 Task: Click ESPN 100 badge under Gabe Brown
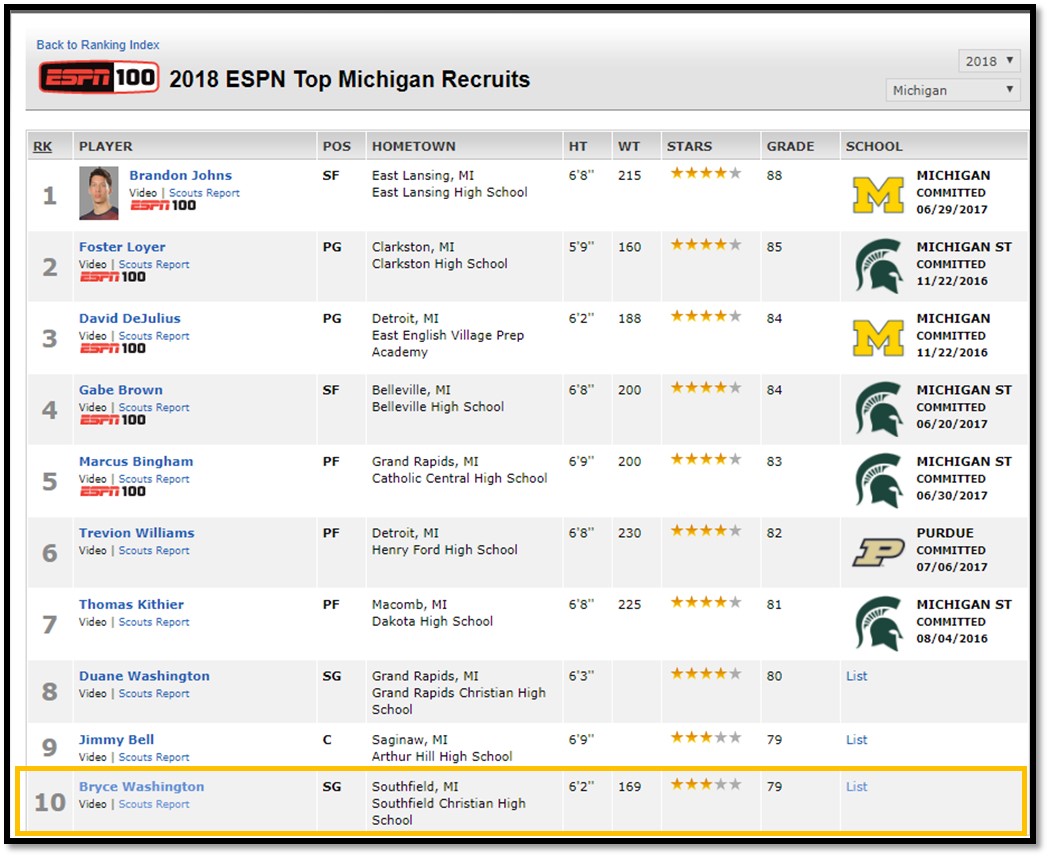click(x=112, y=419)
